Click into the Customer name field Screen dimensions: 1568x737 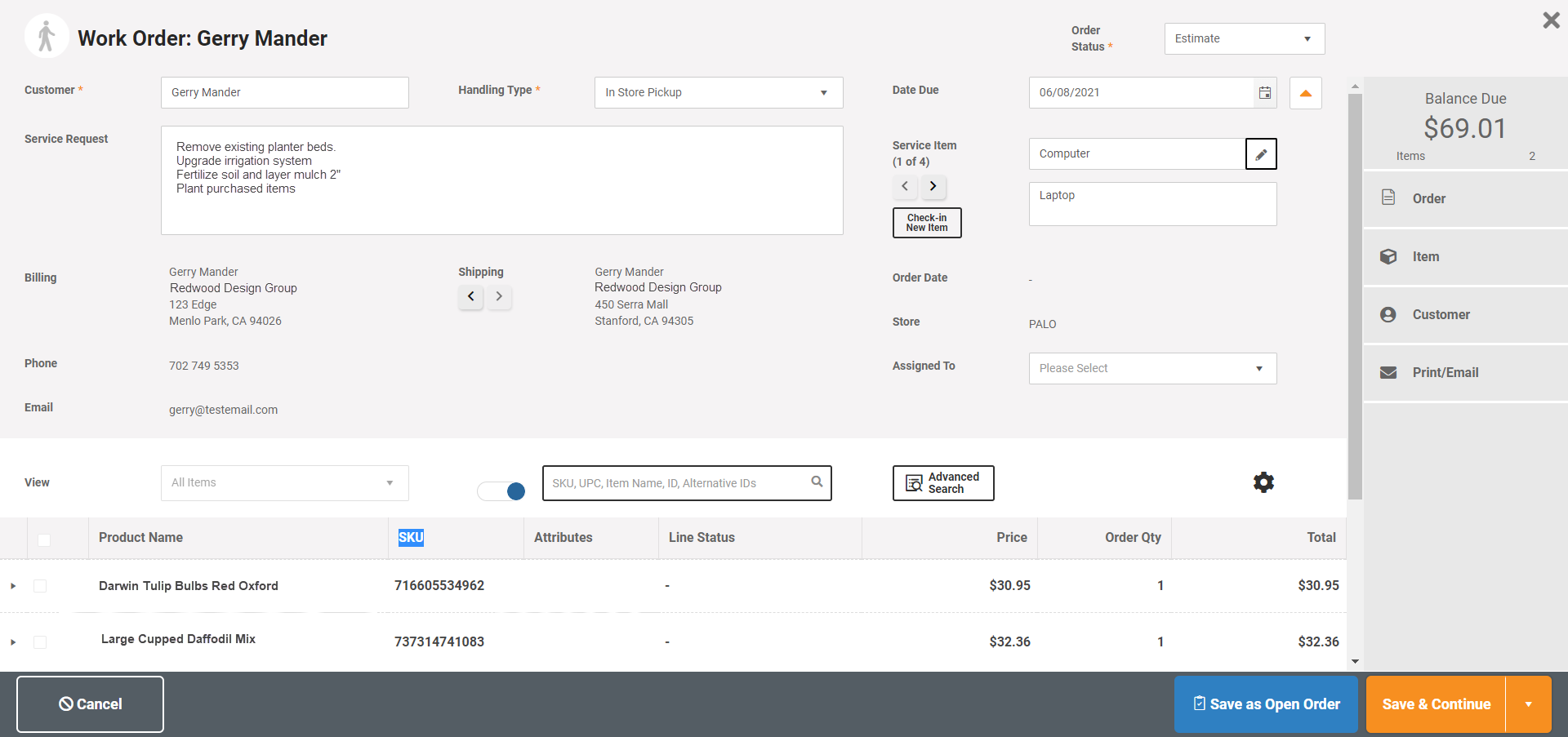pyautogui.click(x=285, y=92)
